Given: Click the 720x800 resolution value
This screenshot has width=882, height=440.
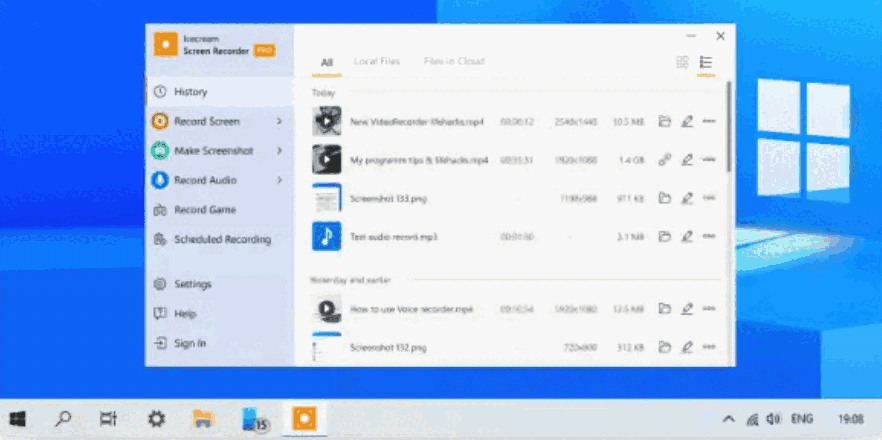Looking at the screenshot, I should [x=580, y=348].
